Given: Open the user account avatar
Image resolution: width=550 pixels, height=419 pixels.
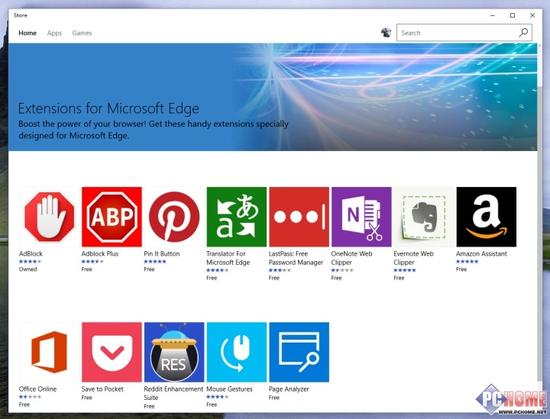Looking at the screenshot, I should pyautogui.click(x=386, y=33).
